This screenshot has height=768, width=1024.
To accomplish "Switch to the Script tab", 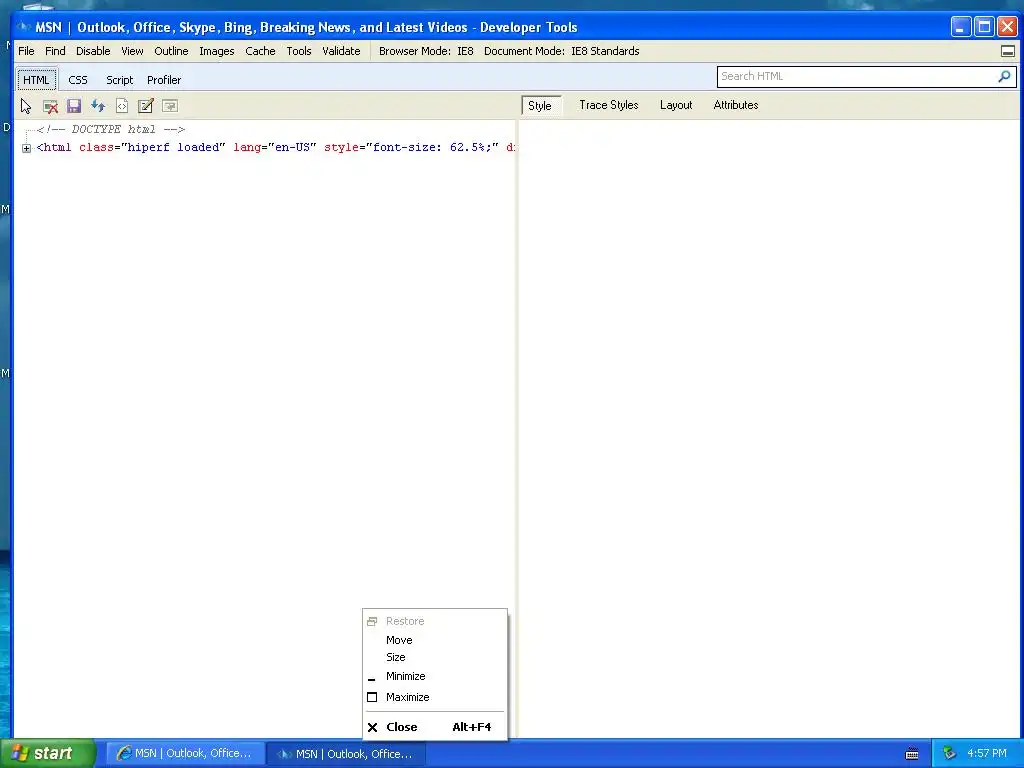I will coord(120,80).
